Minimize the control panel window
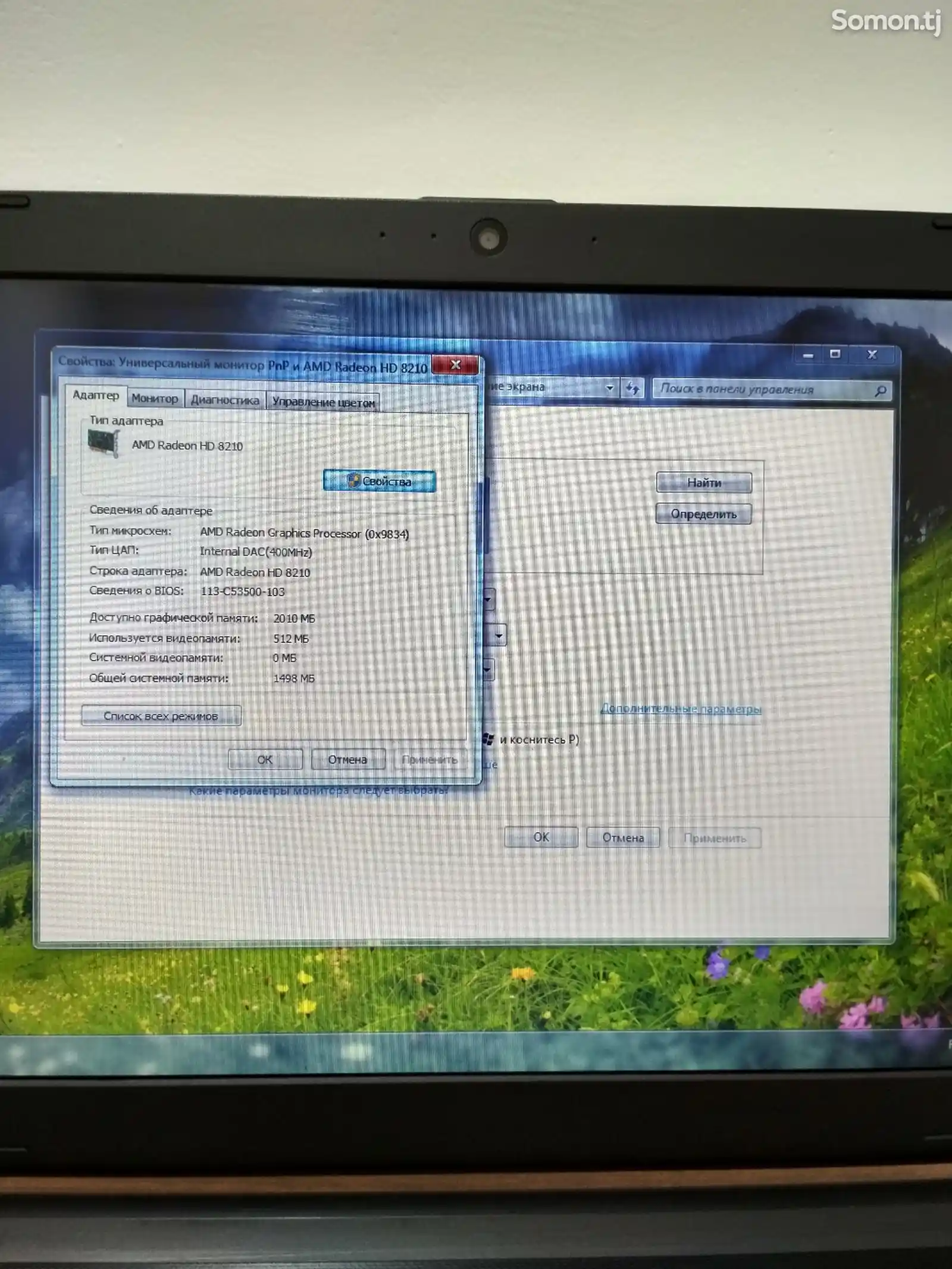The image size is (952, 1269). [x=808, y=355]
